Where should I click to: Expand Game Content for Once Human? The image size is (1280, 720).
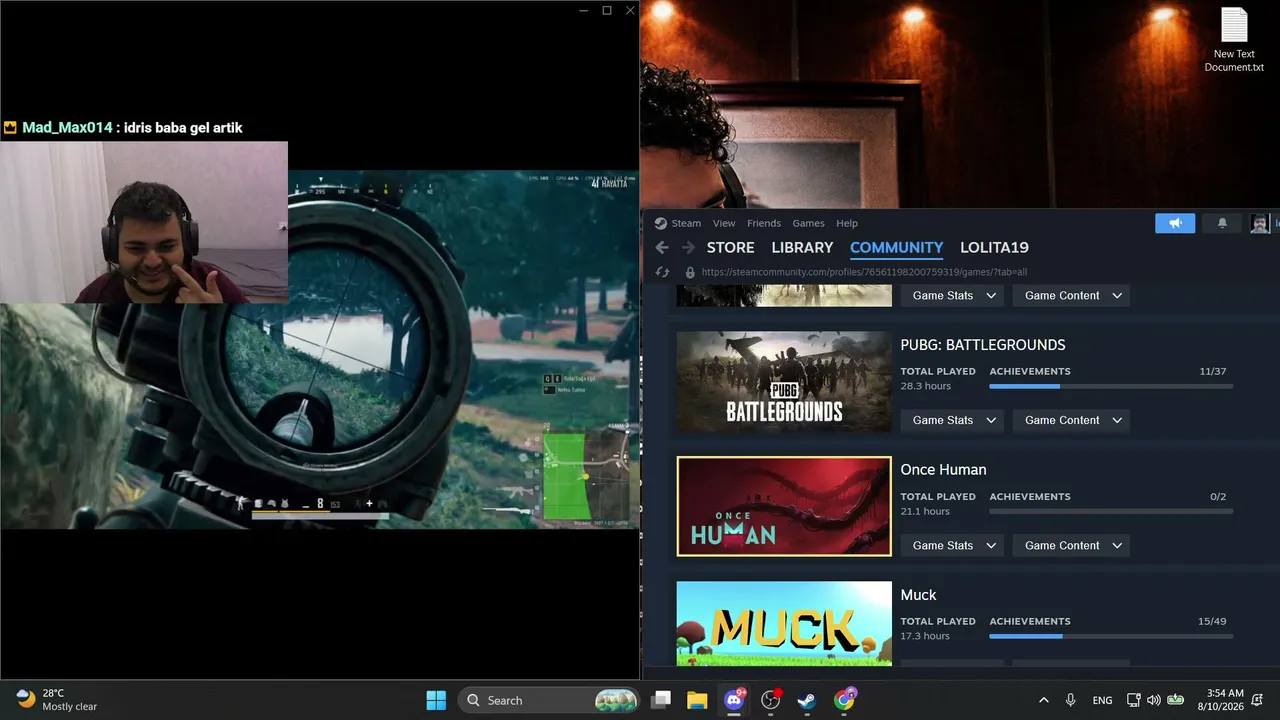[1071, 545]
